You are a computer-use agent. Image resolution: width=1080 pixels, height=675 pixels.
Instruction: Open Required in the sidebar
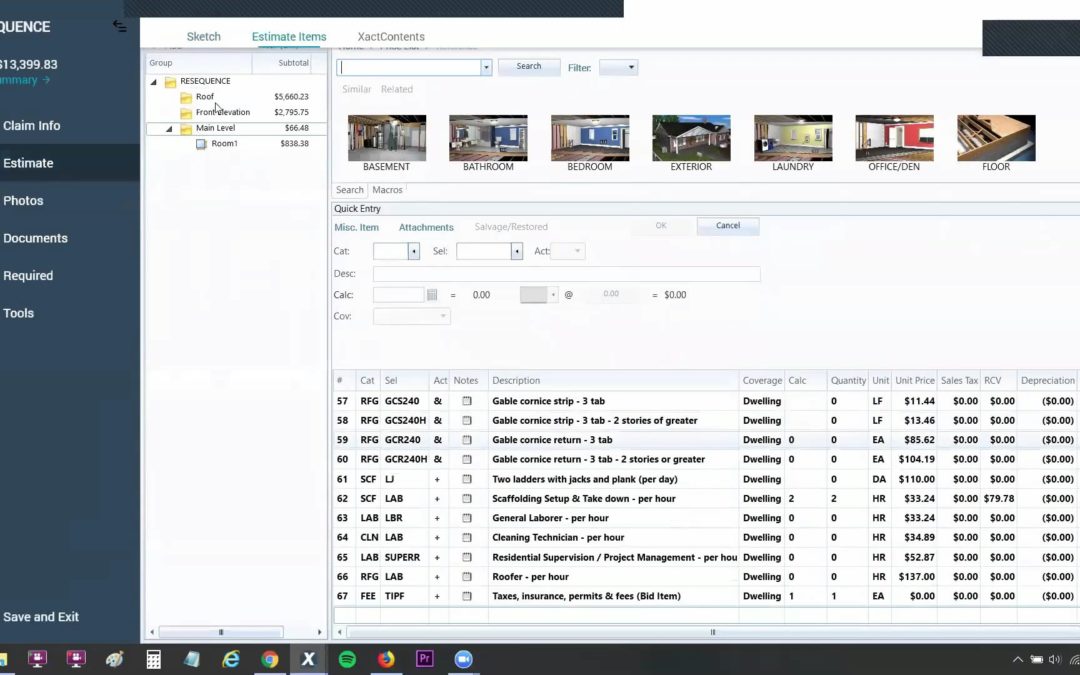click(x=28, y=276)
